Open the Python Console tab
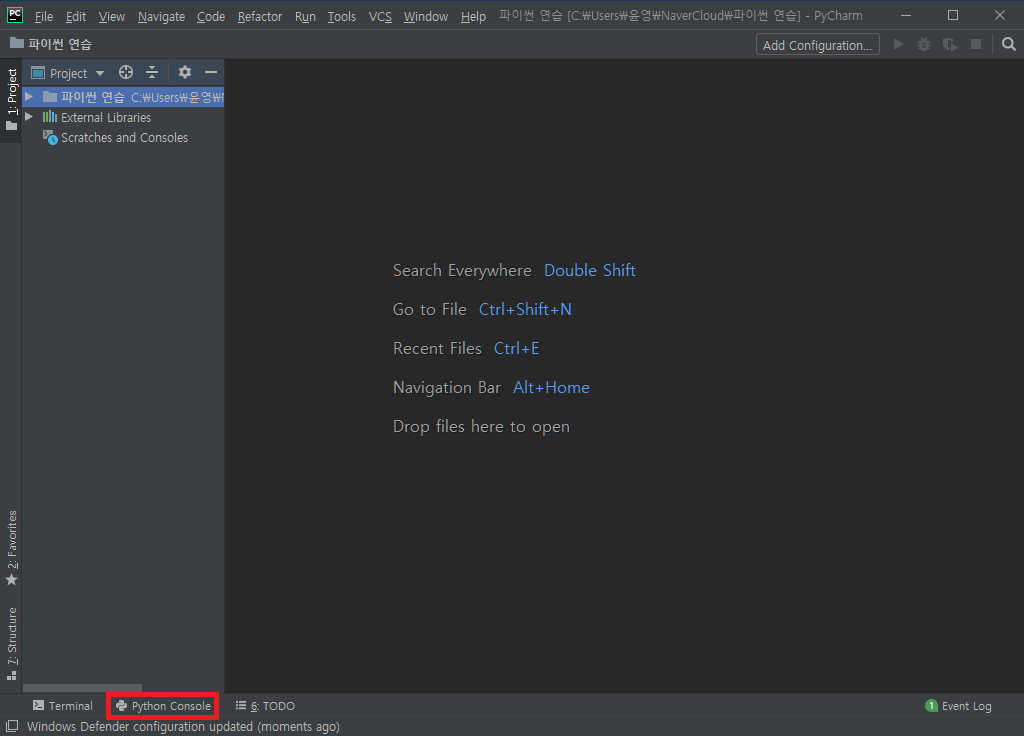The width and height of the screenshot is (1024, 736). point(163,706)
